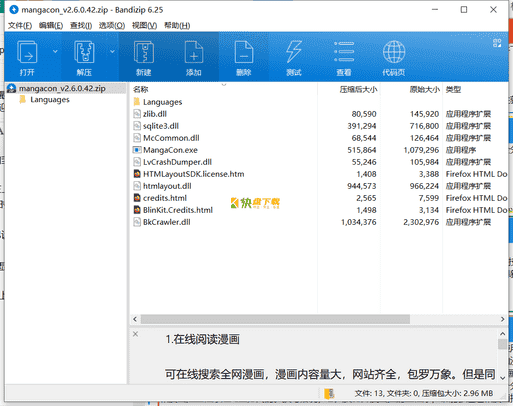Click the comment pane scroll up arrow
Viewport: 513px width, 406px height.
pos(502,333)
